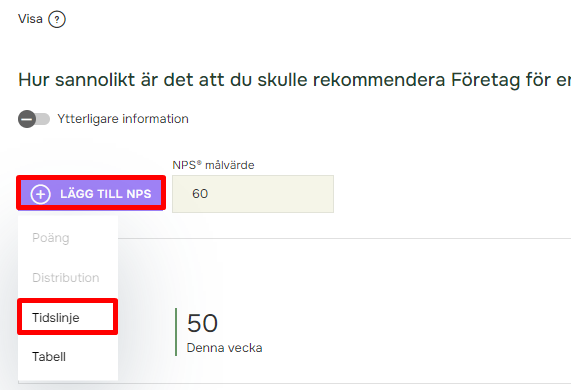Click the minus knob on the information switch
571x390 pixels.
[x=27, y=119]
